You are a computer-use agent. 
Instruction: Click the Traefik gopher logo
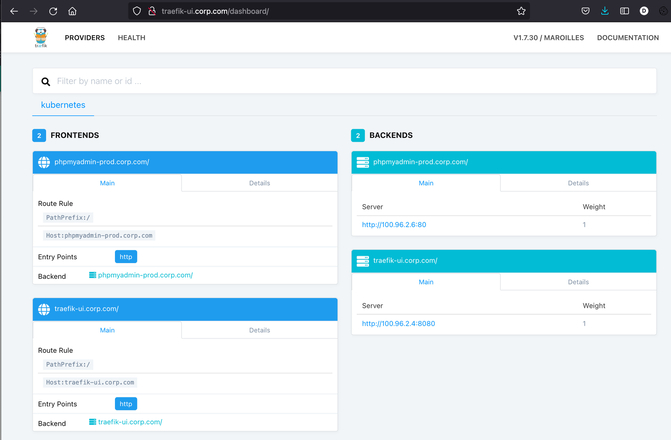coord(41,37)
